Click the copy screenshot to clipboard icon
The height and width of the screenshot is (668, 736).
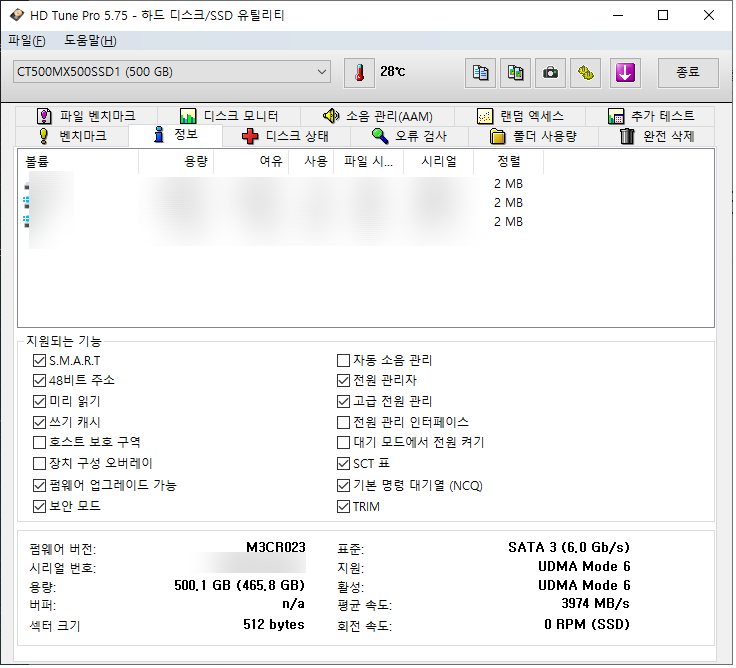(516, 73)
